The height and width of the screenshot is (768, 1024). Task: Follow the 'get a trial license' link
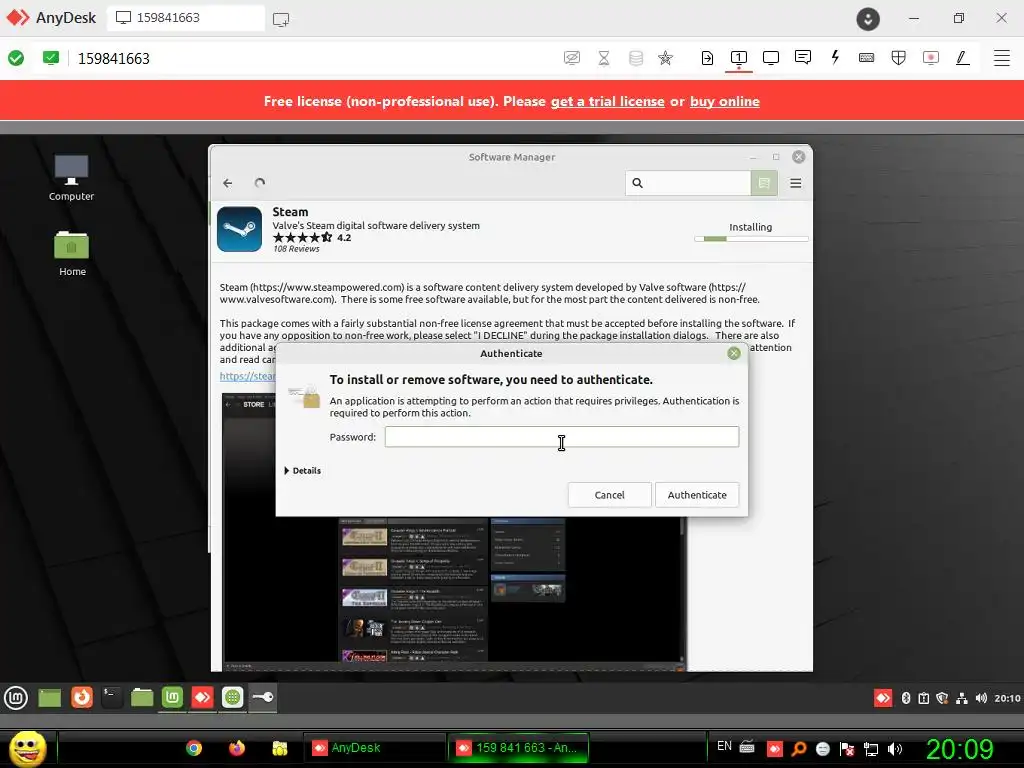pyautogui.click(x=607, y=101)
